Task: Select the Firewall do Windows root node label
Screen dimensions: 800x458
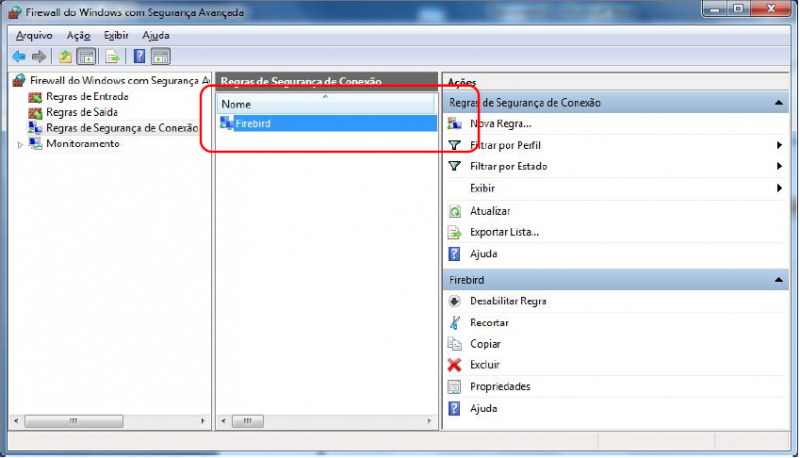Action: pos(120,81)
